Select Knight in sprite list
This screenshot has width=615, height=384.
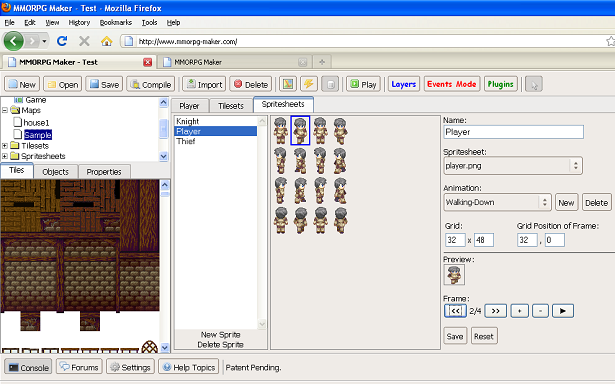point(215,121)
